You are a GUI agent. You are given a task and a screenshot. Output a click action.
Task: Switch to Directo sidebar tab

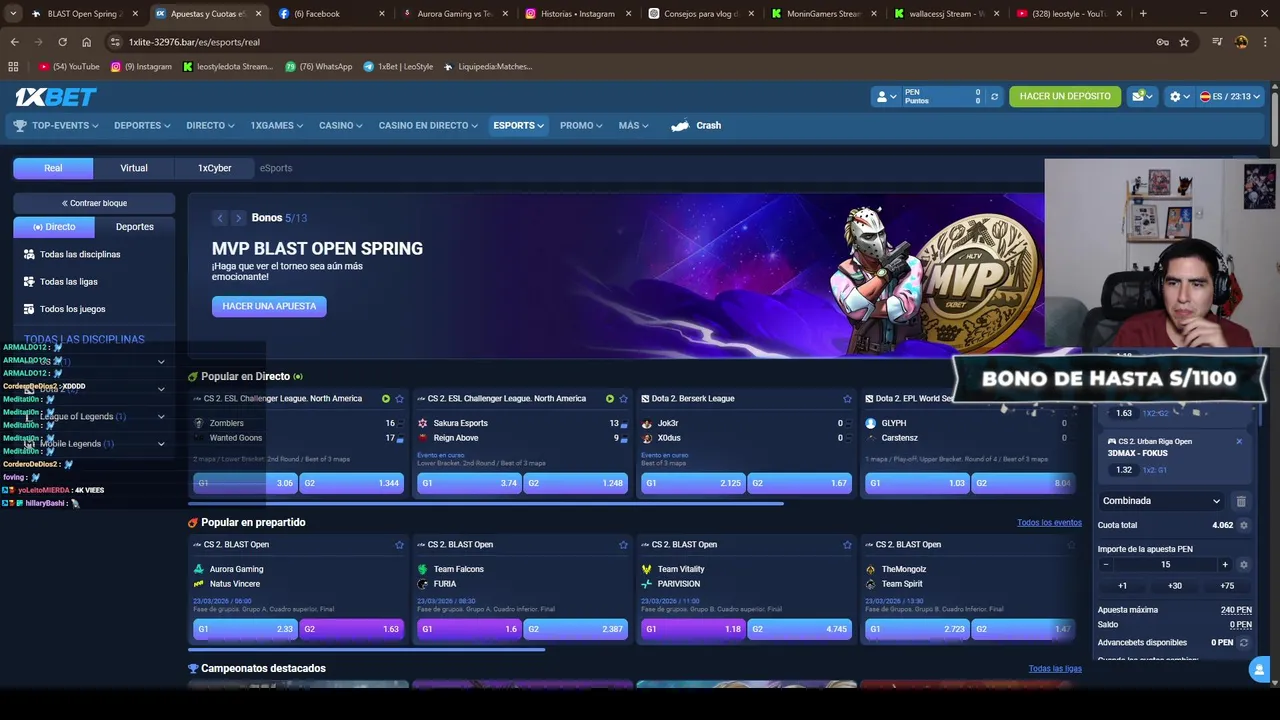coord(54,227)
